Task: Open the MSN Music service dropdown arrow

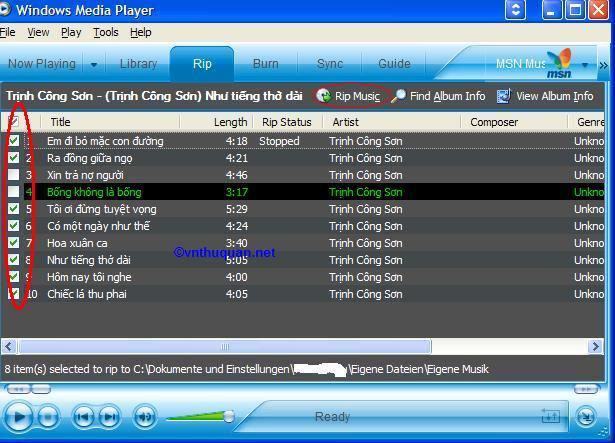Action: tap(585, 64)
